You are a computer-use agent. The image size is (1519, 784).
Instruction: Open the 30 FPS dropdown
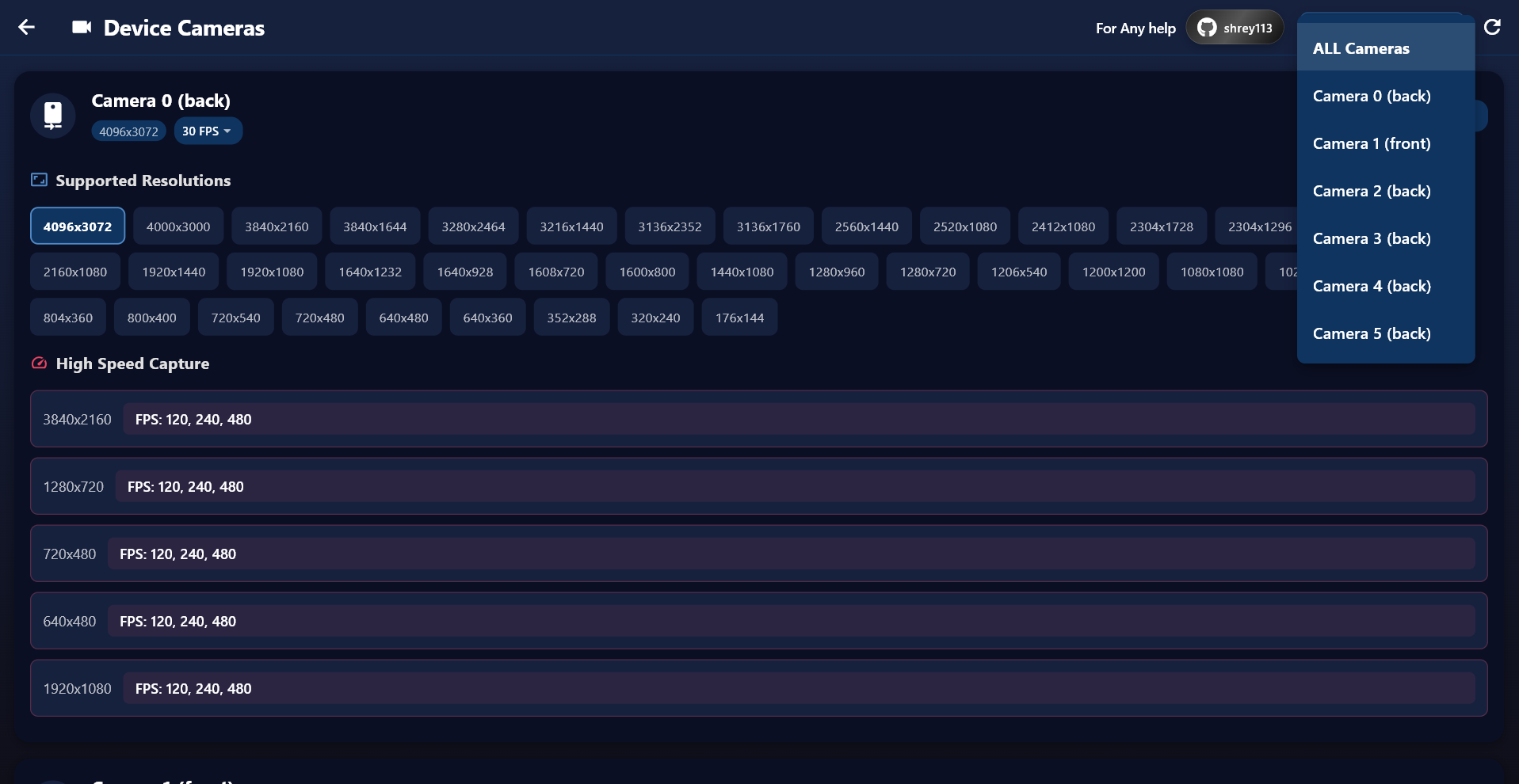[x=208, y=131]
